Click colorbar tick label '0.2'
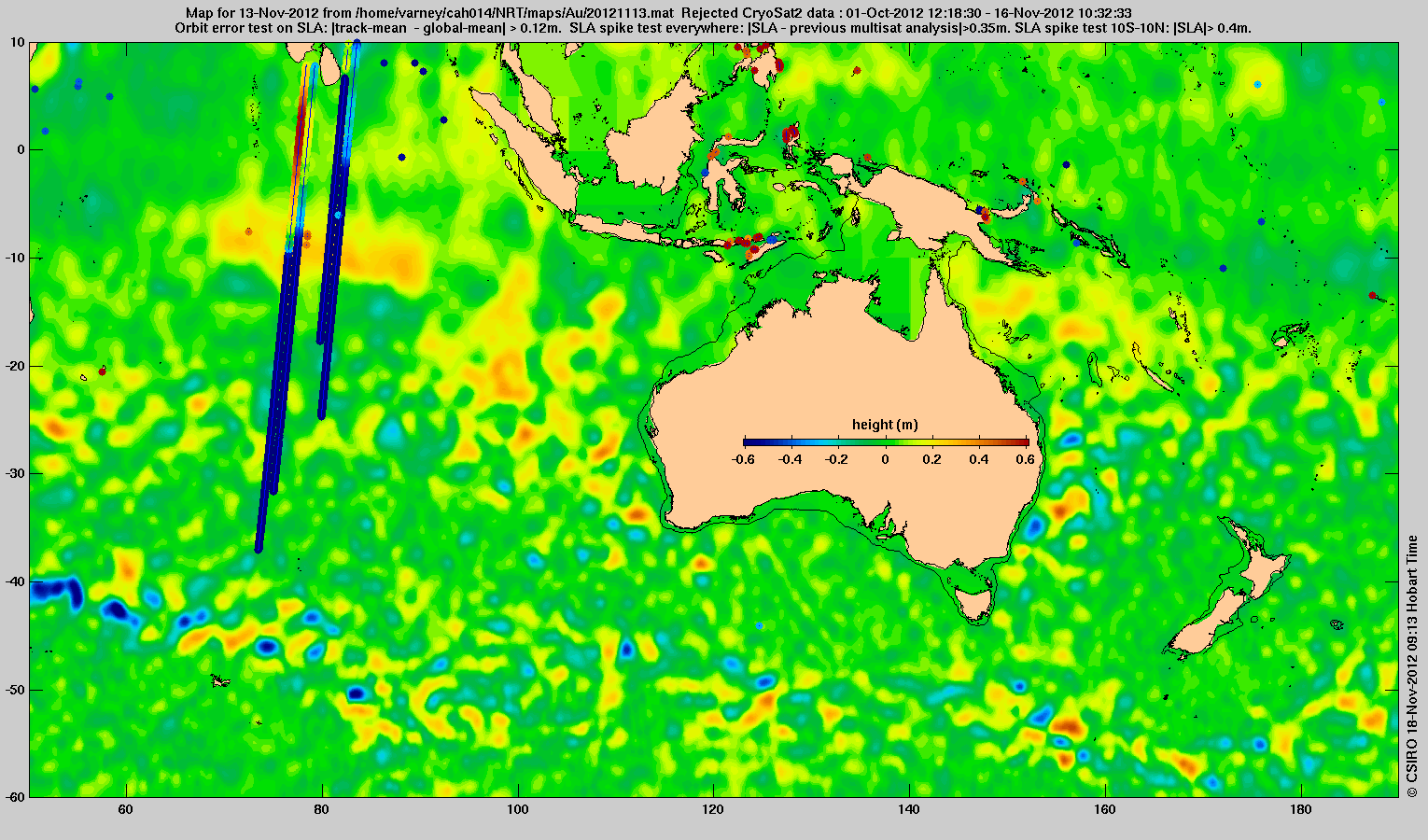 tap(933, 459)
